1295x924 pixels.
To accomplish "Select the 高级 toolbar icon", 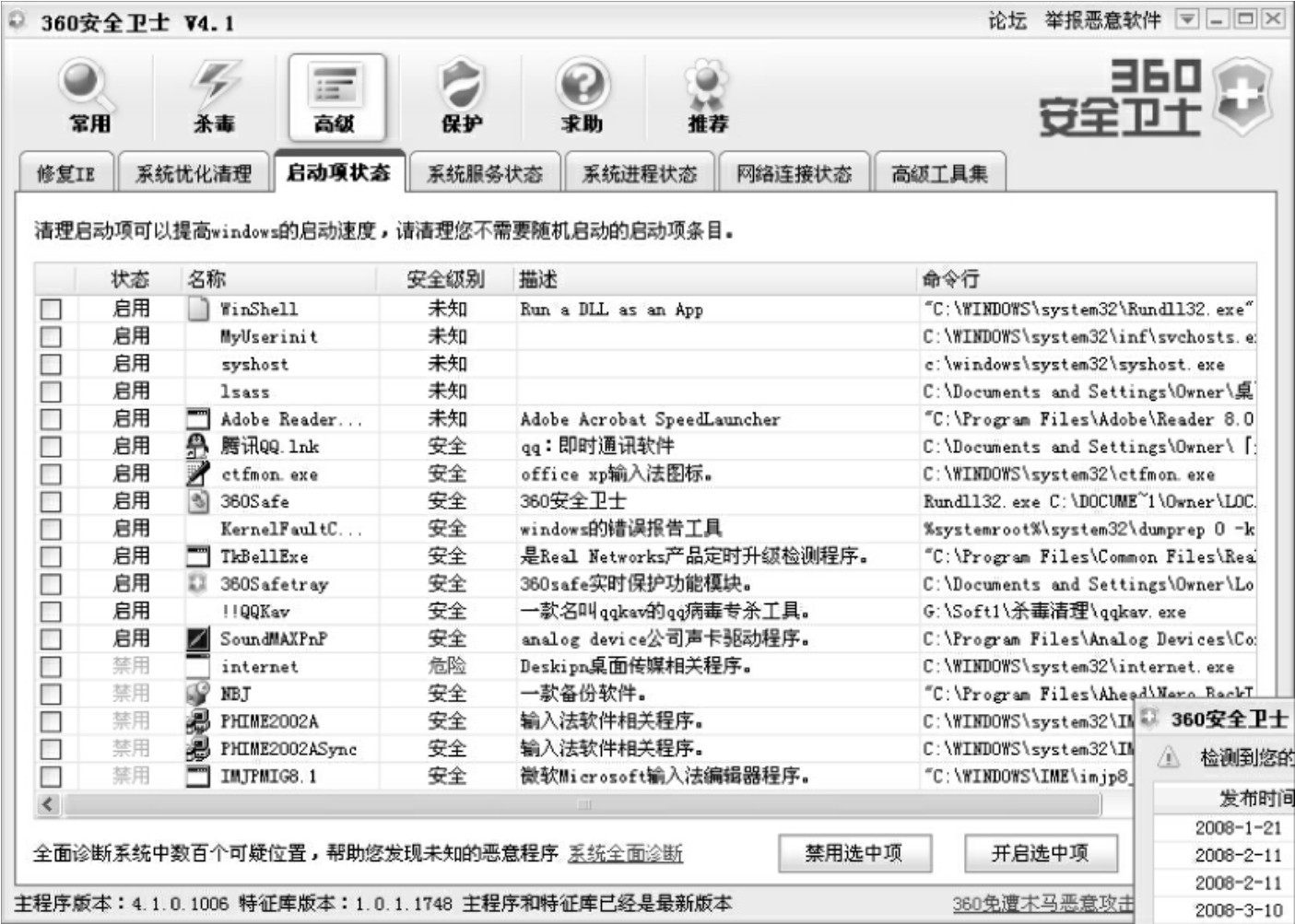I will click(336, 97).
